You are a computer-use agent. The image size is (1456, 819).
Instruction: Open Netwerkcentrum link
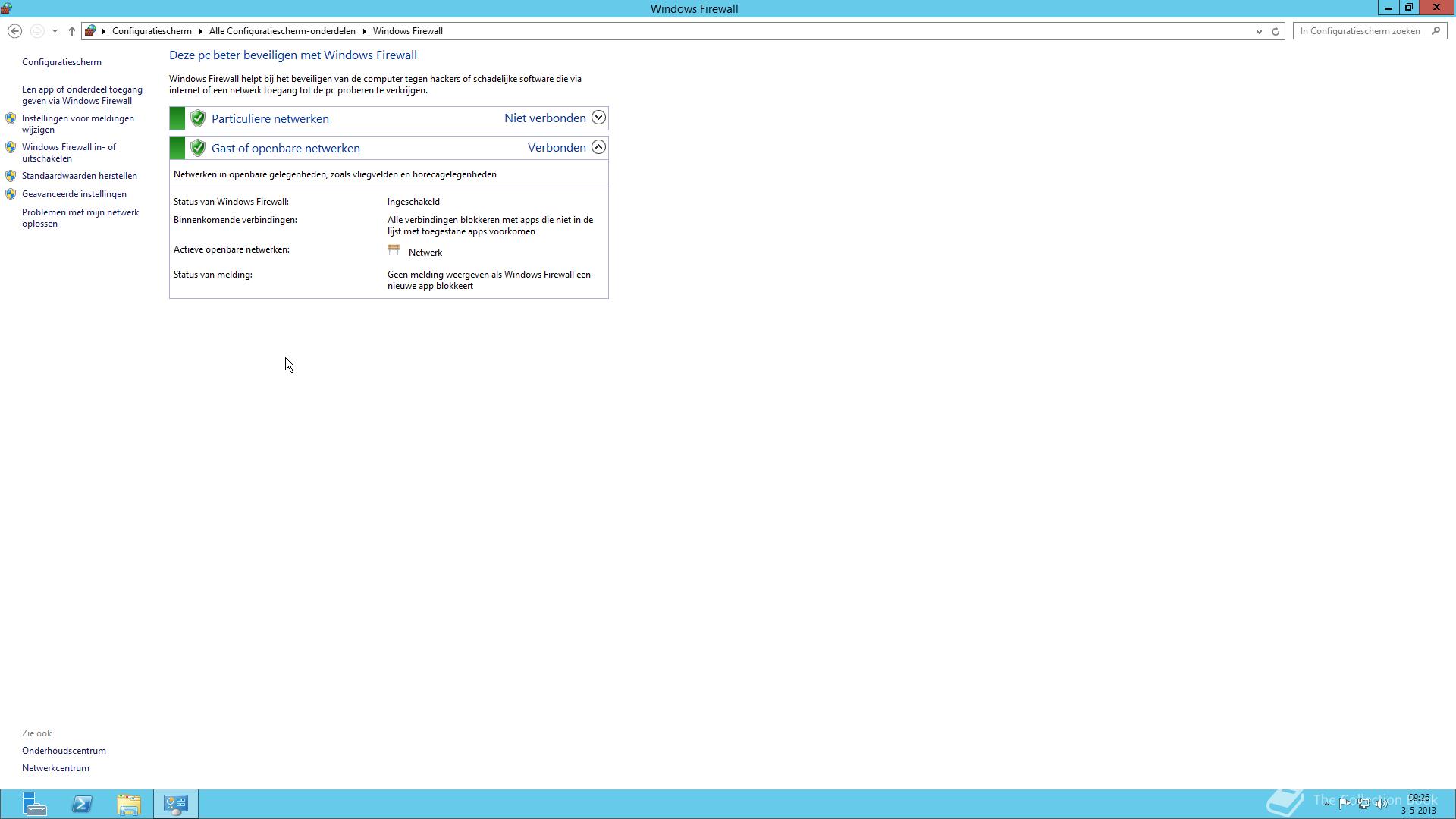tap(55, 768)
